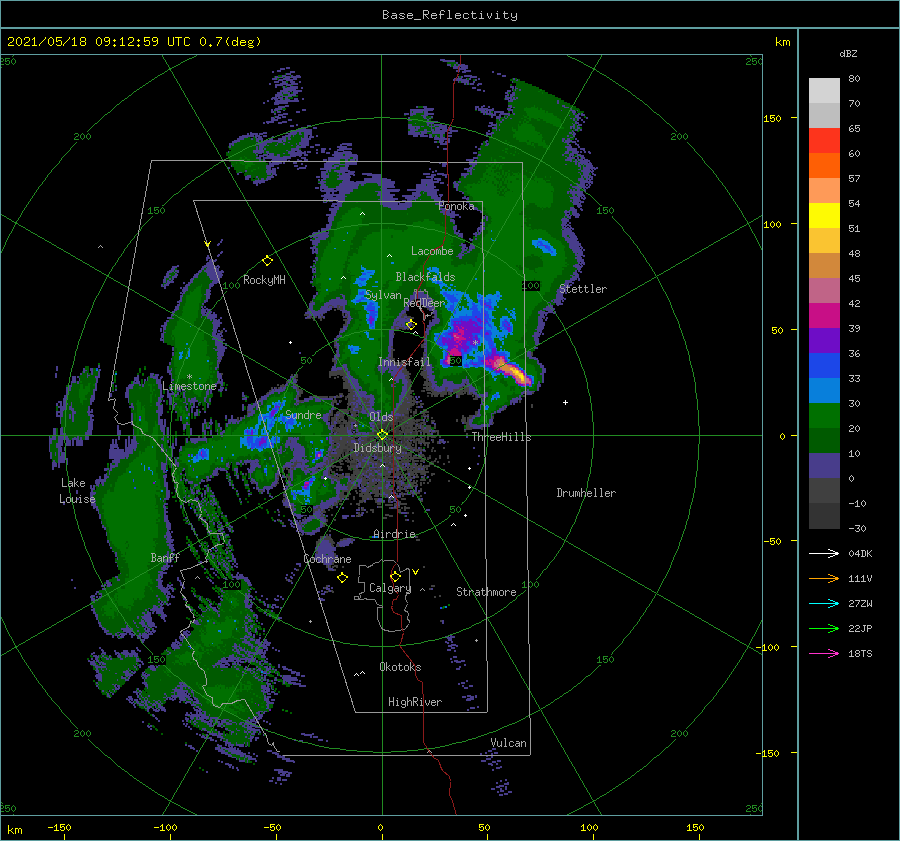This screenshot has width=900, height=841.
Task: Click the Stettler city label
Action: coord(583,289)
